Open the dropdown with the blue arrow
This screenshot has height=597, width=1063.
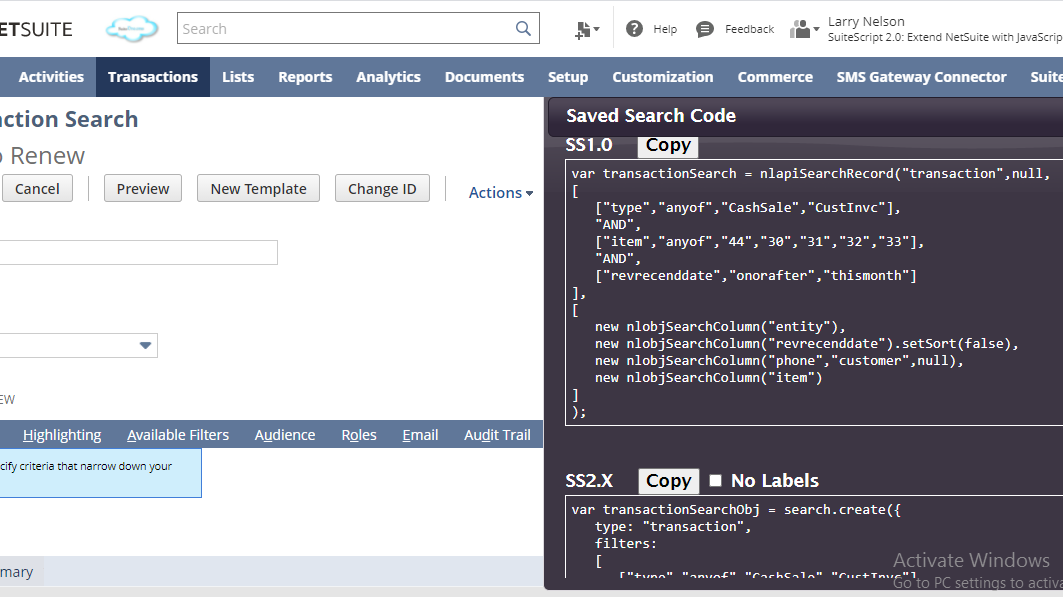145,346
